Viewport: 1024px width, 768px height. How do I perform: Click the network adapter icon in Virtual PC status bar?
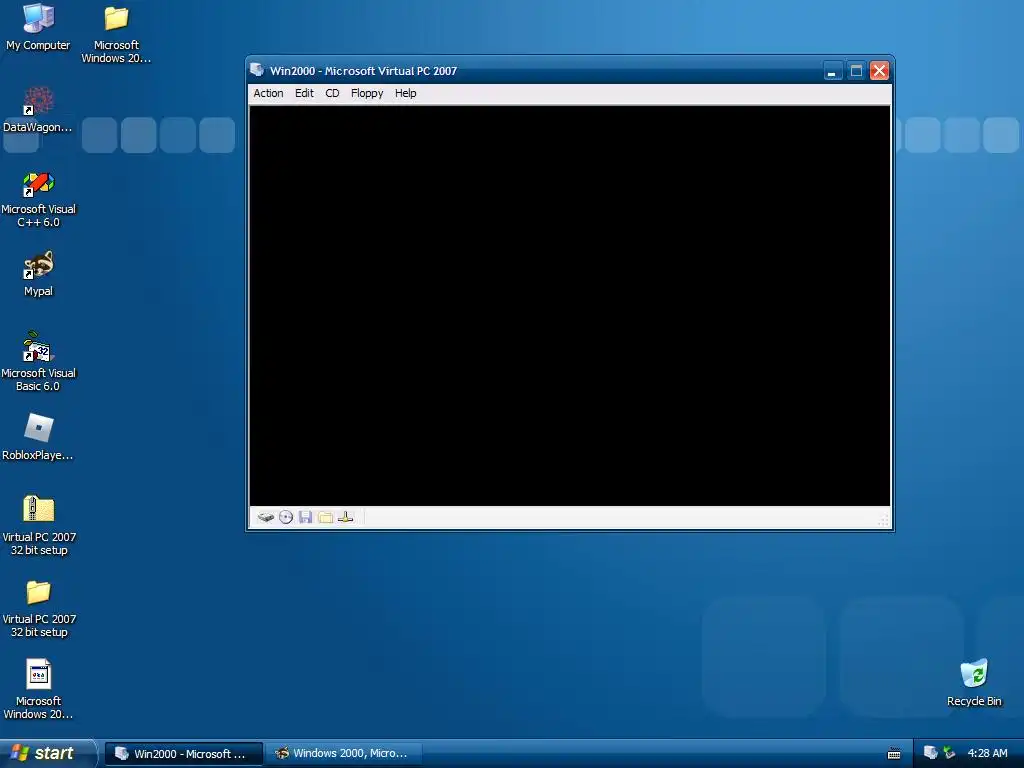[345, 517]
